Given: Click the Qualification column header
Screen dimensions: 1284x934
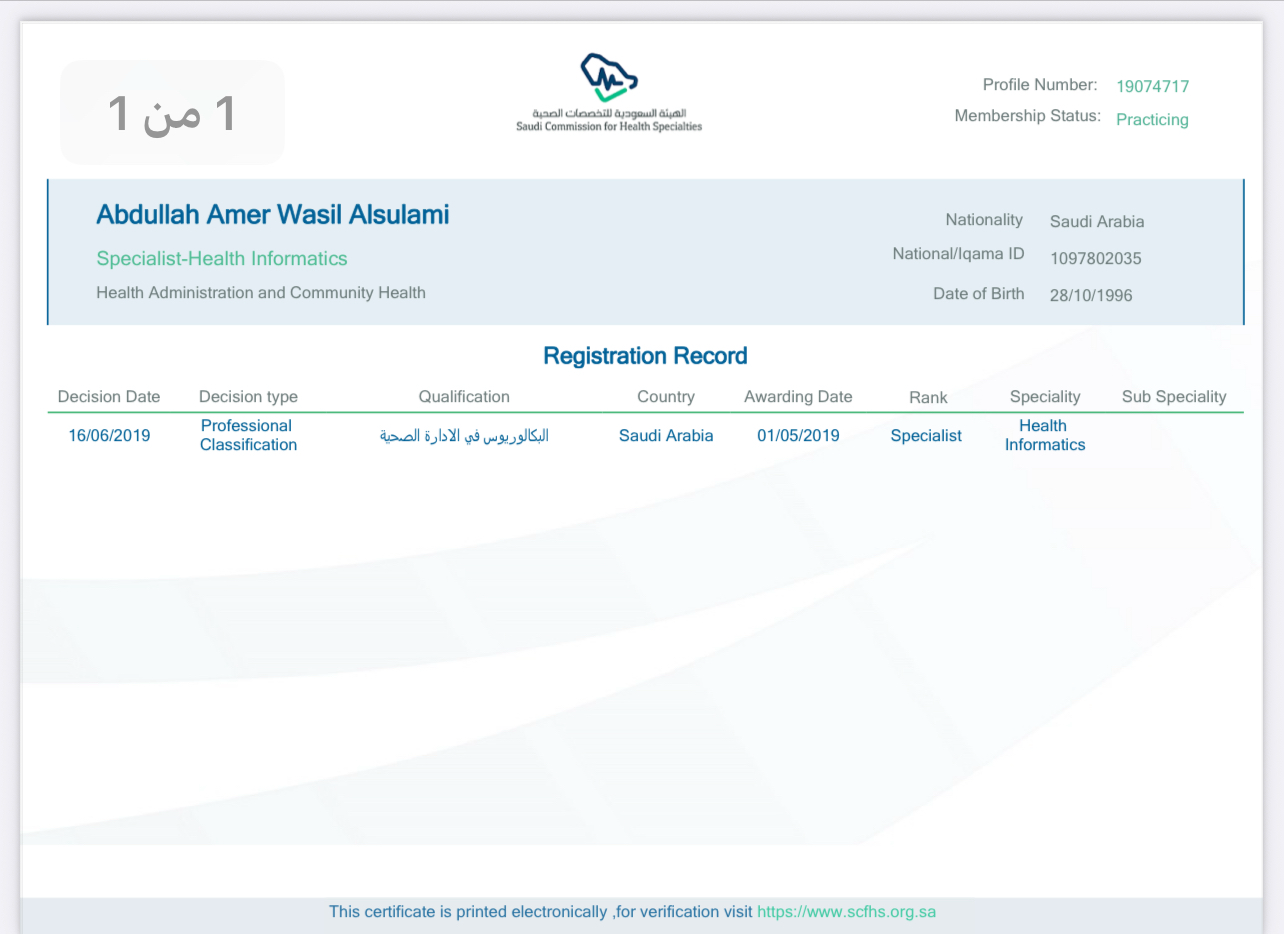Looking at the screenshot, I should (464, 397).
